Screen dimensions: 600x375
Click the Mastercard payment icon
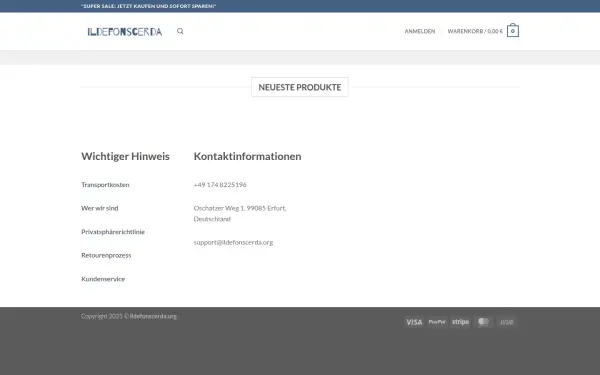(x=484, y=322)
